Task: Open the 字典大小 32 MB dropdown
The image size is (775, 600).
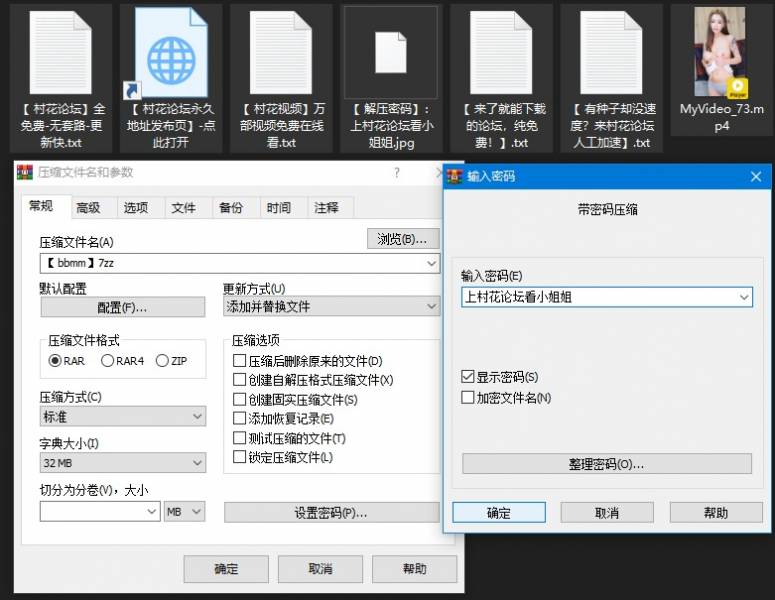Action: tap(123, 463)
